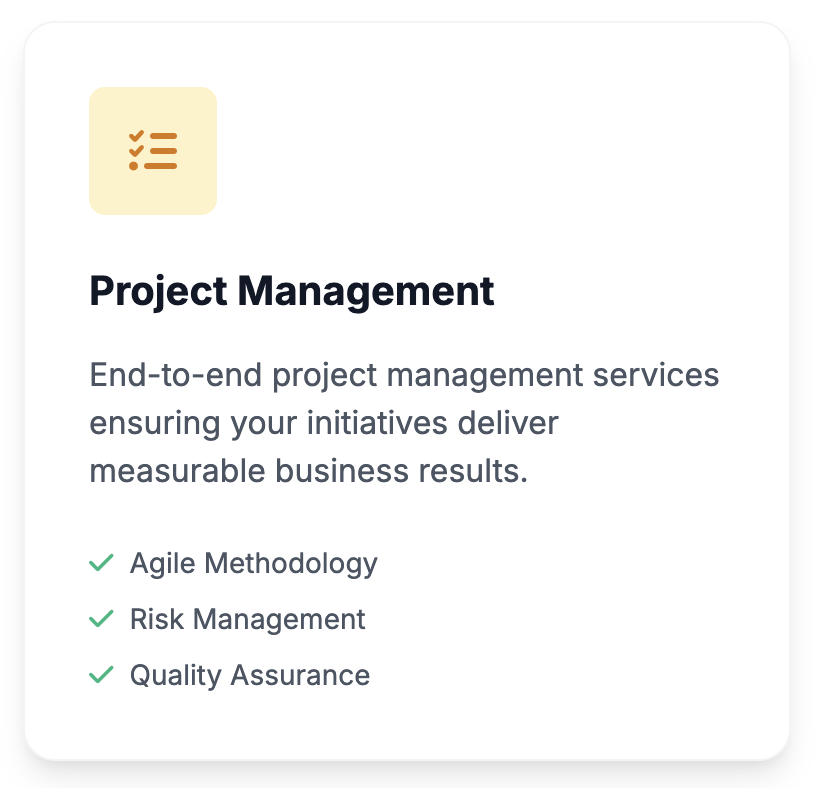Click the line 'ensuring your initiatives deliver'
Screen dimensions: 814x788
click(324, 423)
